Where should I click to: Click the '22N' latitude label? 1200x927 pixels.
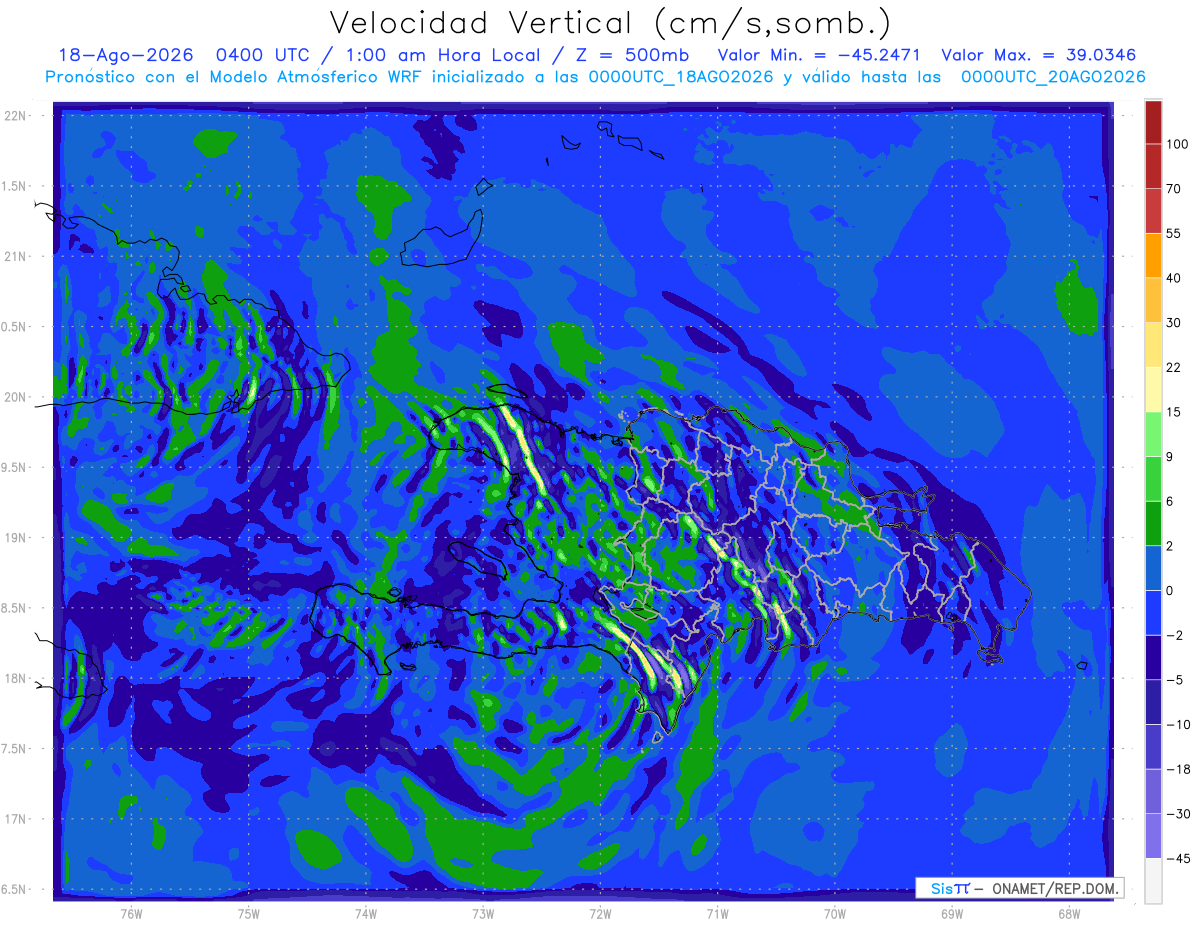[16, 116]
